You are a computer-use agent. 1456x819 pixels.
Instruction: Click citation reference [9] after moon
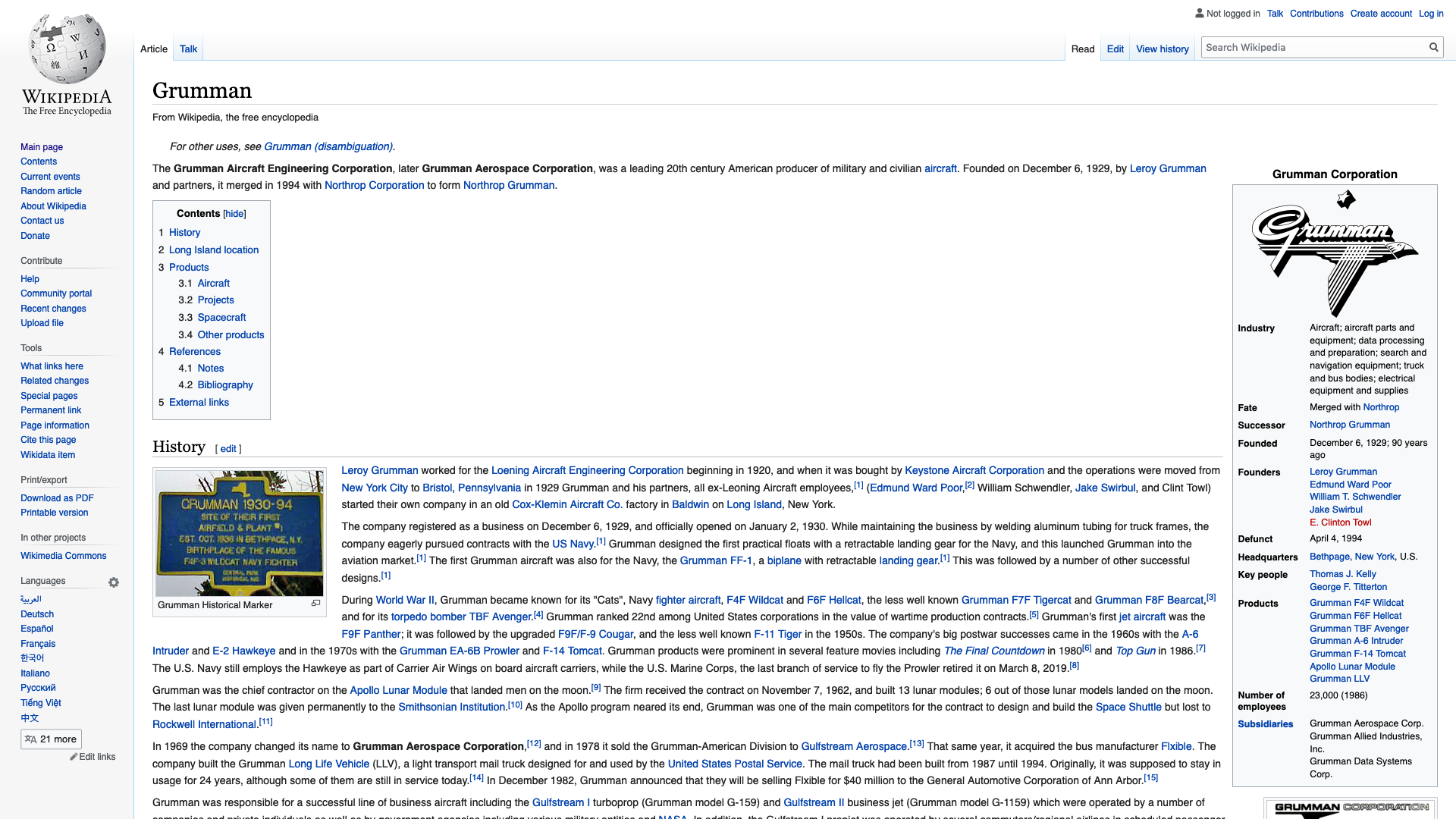pos(596,688)
